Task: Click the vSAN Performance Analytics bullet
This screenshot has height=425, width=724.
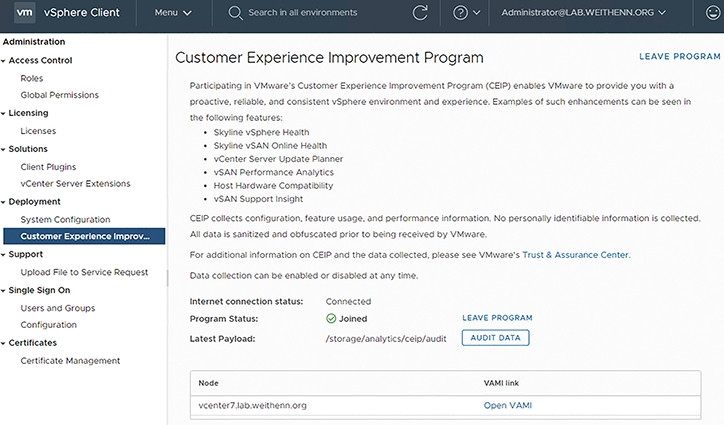Action: coord(273,172)
